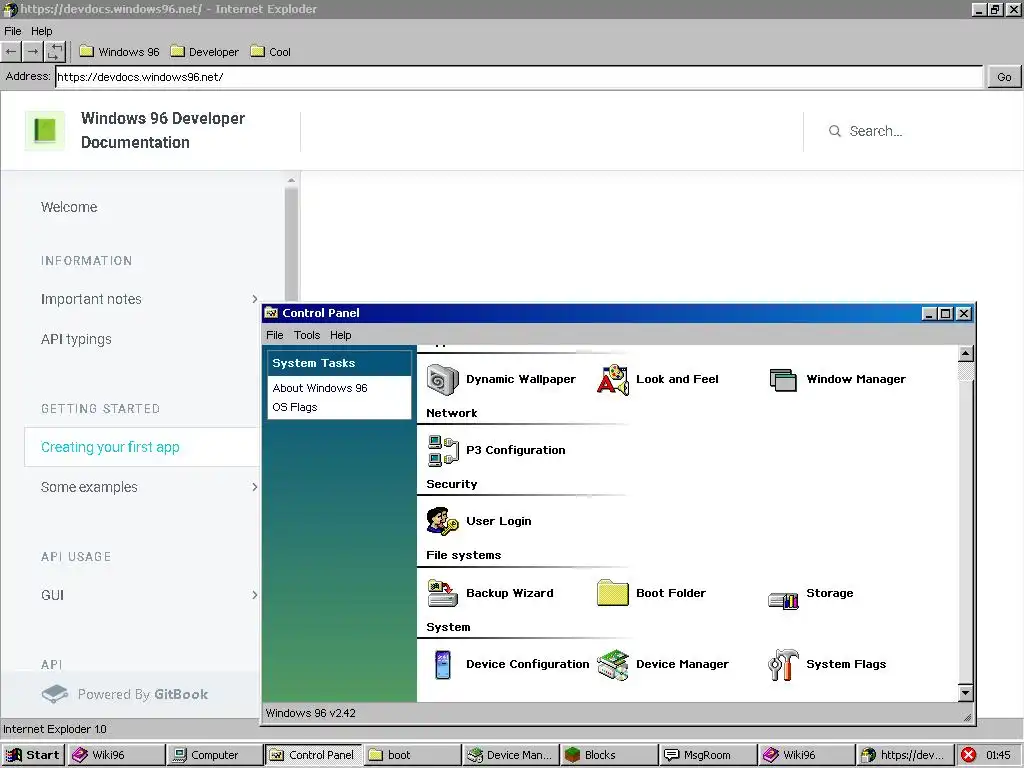Open Control Panel File menu

(275, 335)
